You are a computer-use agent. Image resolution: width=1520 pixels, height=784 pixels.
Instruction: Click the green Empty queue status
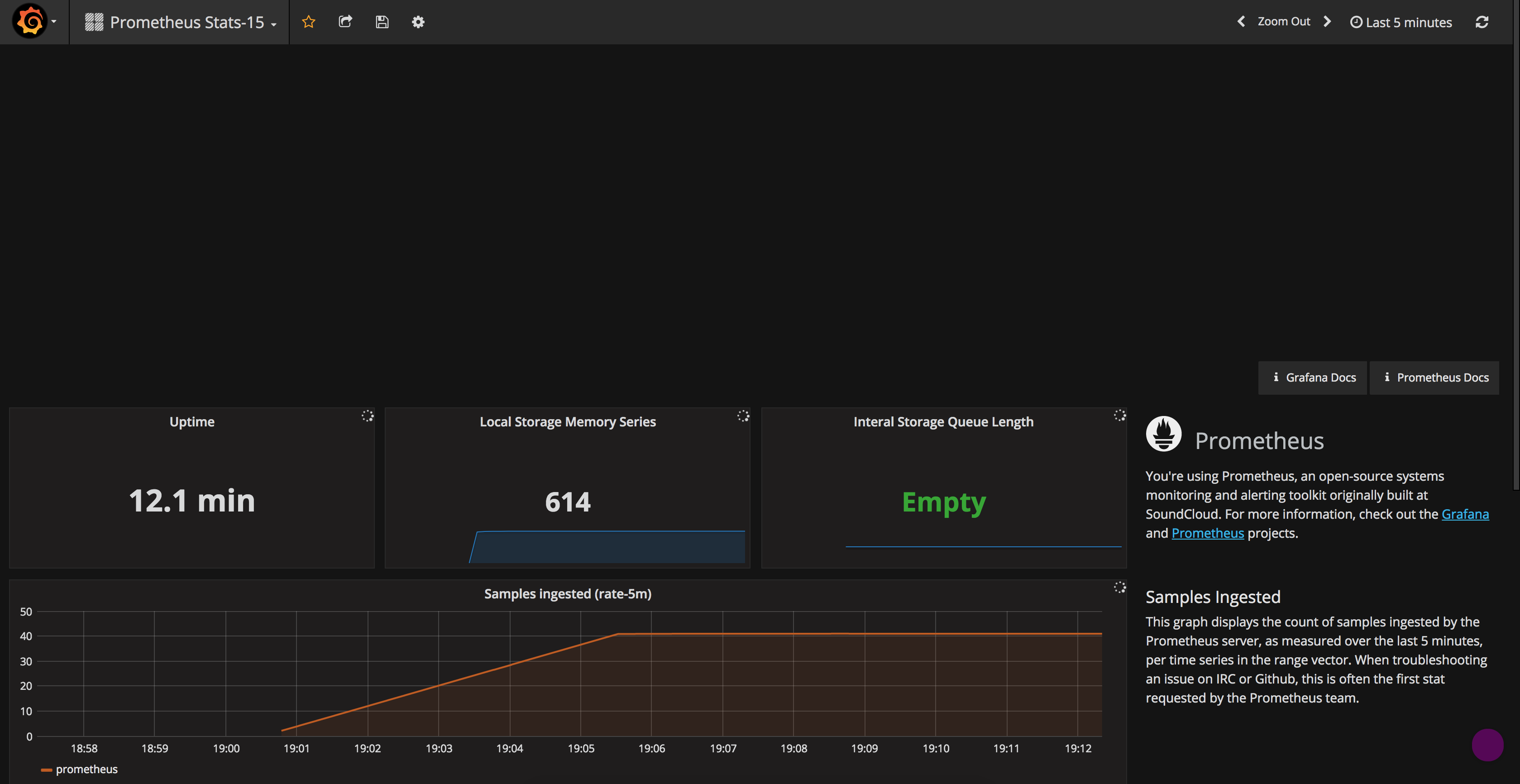[x=943, y=502]
